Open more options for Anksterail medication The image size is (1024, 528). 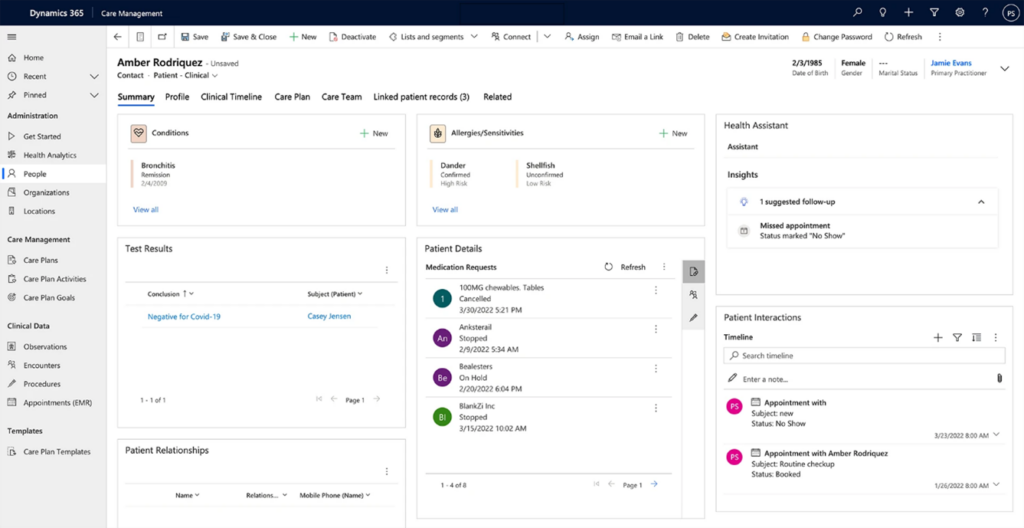(656, 328)
